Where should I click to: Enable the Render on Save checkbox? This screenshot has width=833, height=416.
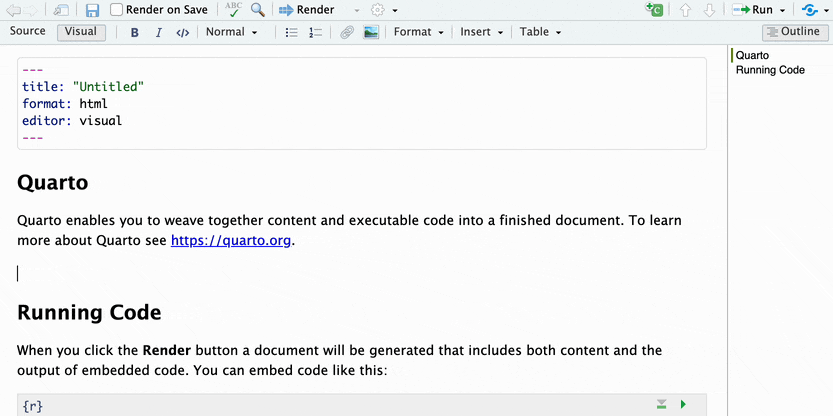point(117,10)
